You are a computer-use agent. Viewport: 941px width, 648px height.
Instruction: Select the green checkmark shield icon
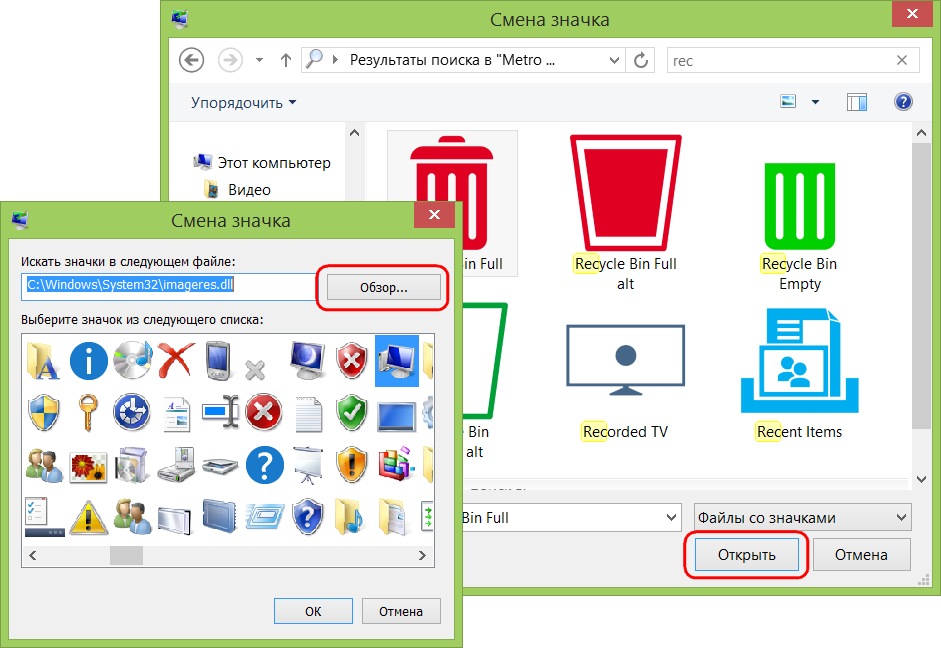(x=352, y=412)
